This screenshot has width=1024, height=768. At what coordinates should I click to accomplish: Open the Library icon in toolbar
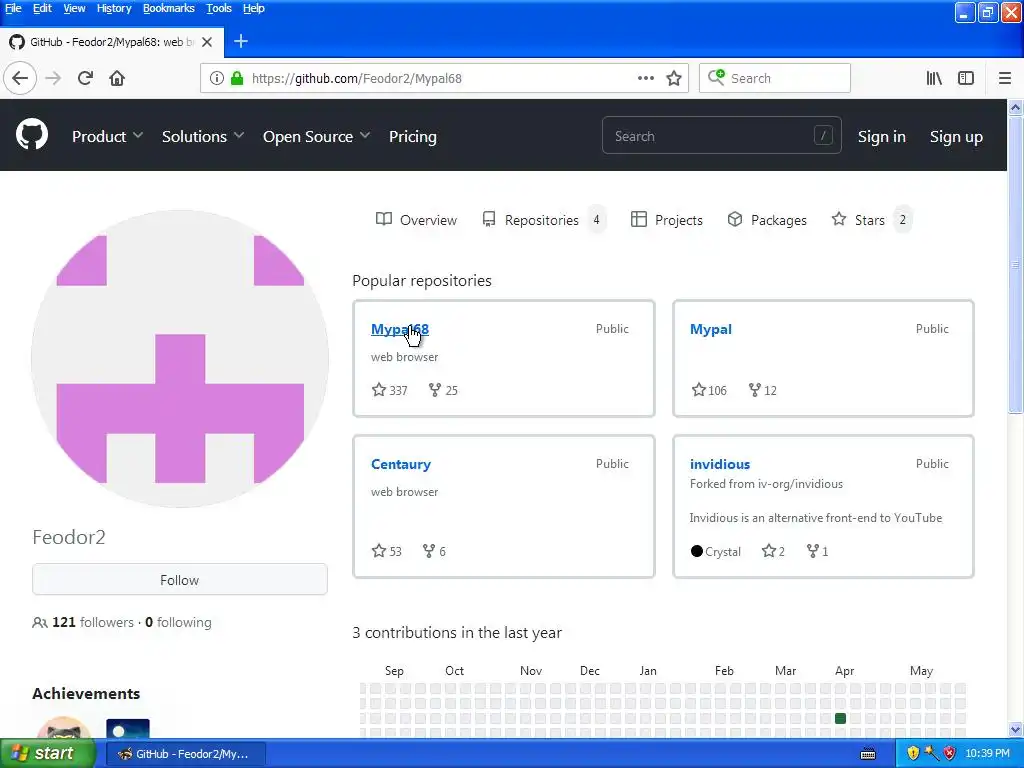tap(934, 78)
